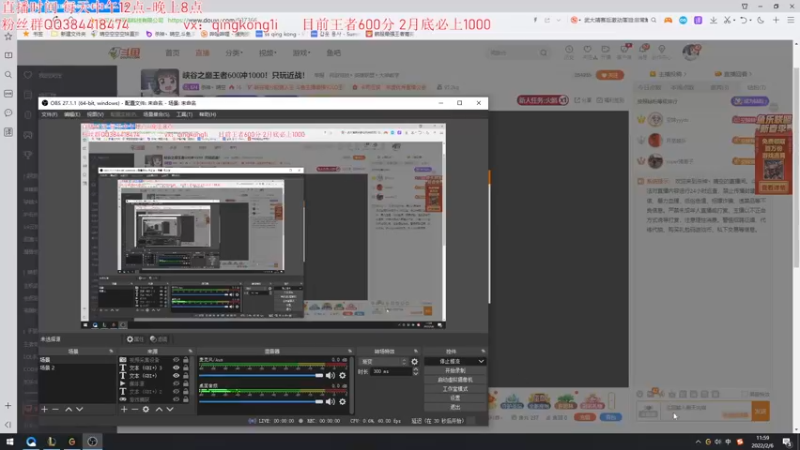This screenshot has width=800, height=450.
Task: Select the first scene in Scenes list
Action: click(x=77, y=360)
